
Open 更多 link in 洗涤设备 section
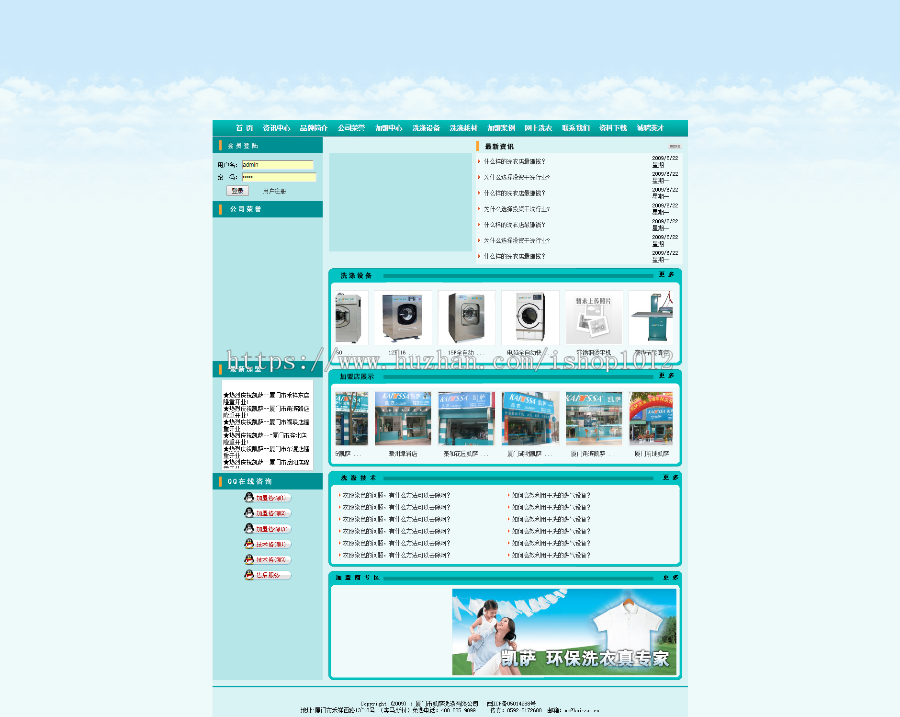pyautogui.click(x=666, y=274)
